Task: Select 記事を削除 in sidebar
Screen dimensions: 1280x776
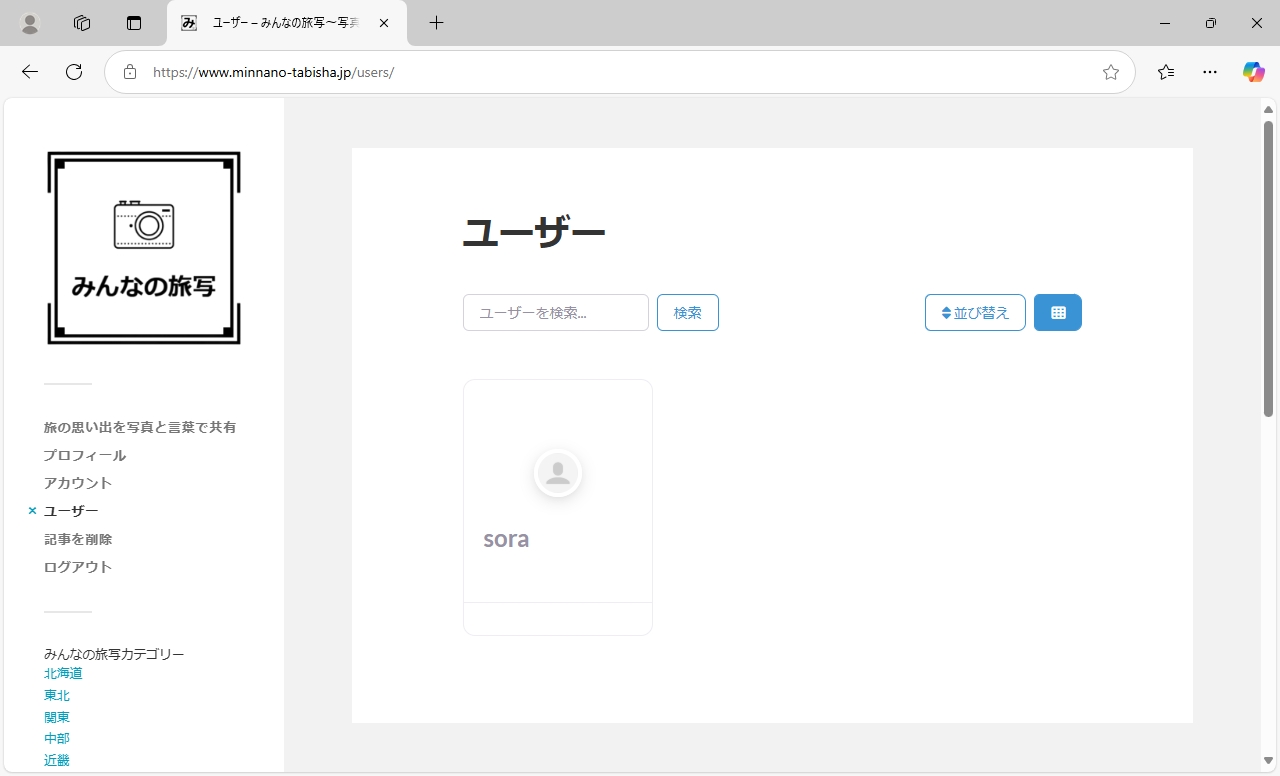Action: [78, 539]
